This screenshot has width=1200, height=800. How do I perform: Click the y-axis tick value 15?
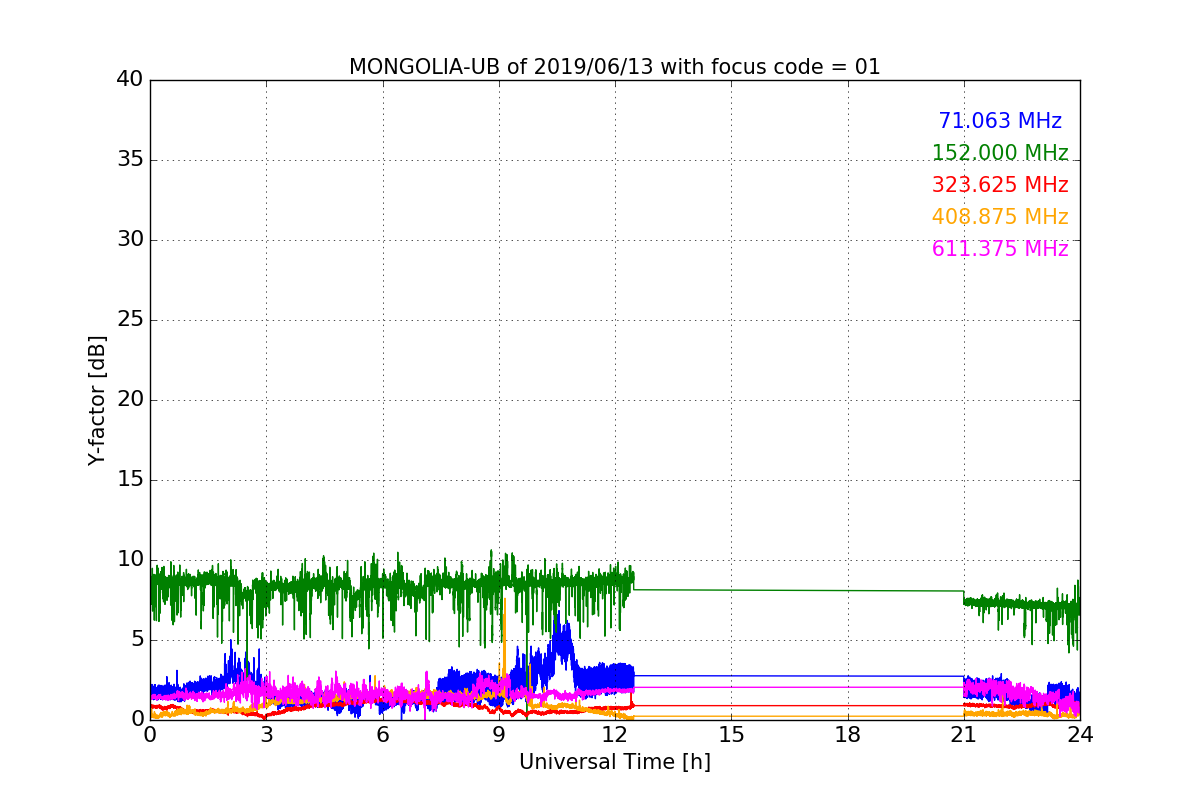[130, 479]
